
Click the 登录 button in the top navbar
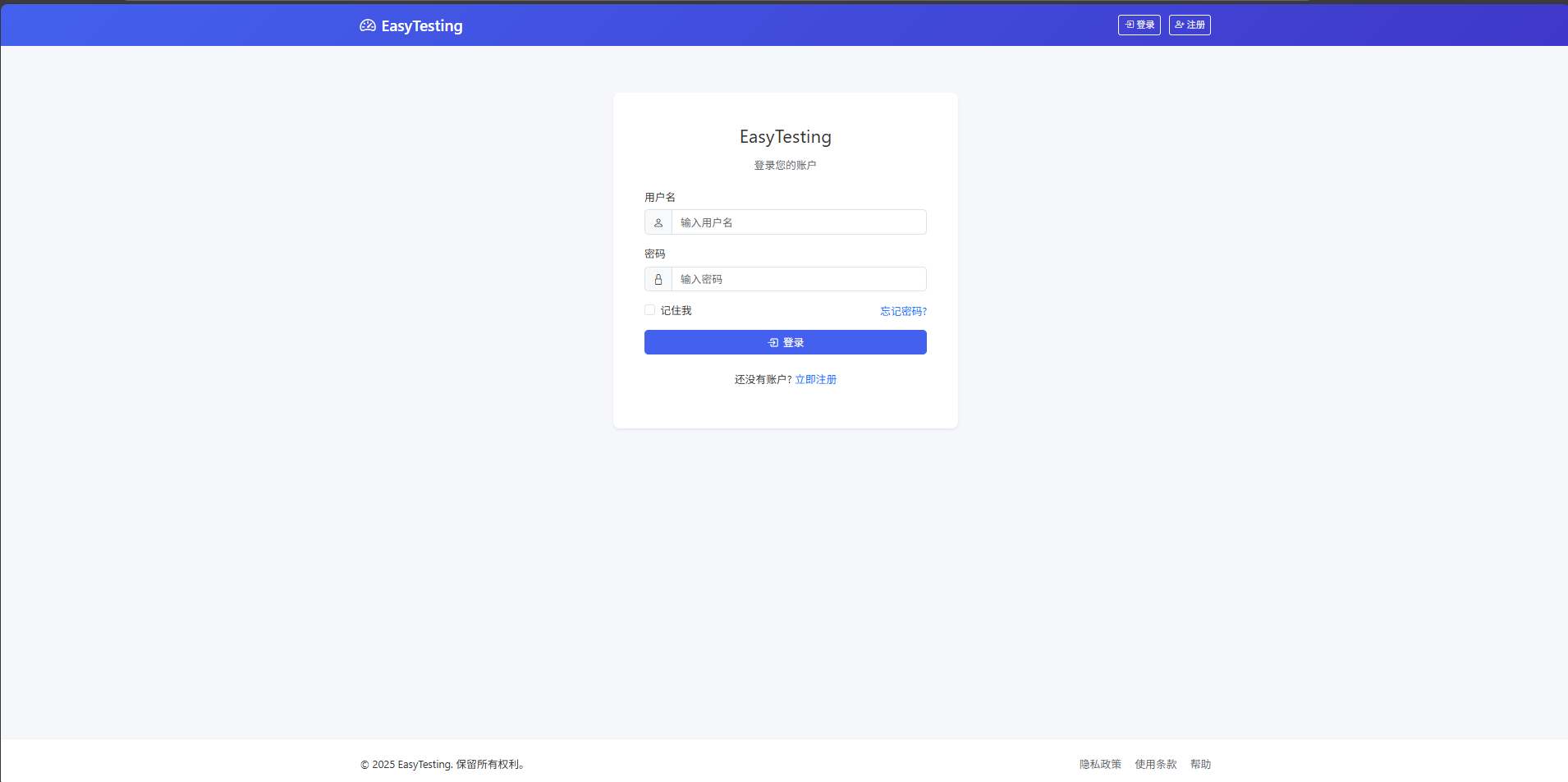click(1139, 25)
